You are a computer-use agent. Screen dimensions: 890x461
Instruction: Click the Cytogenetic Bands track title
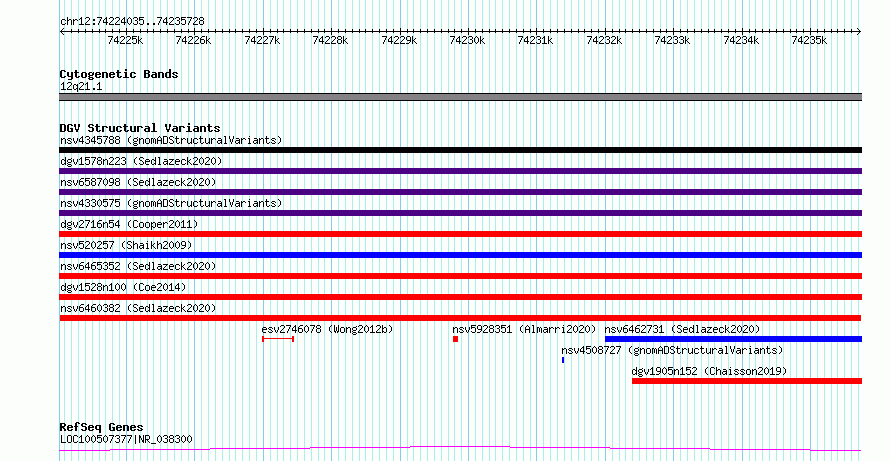point(119,74)
